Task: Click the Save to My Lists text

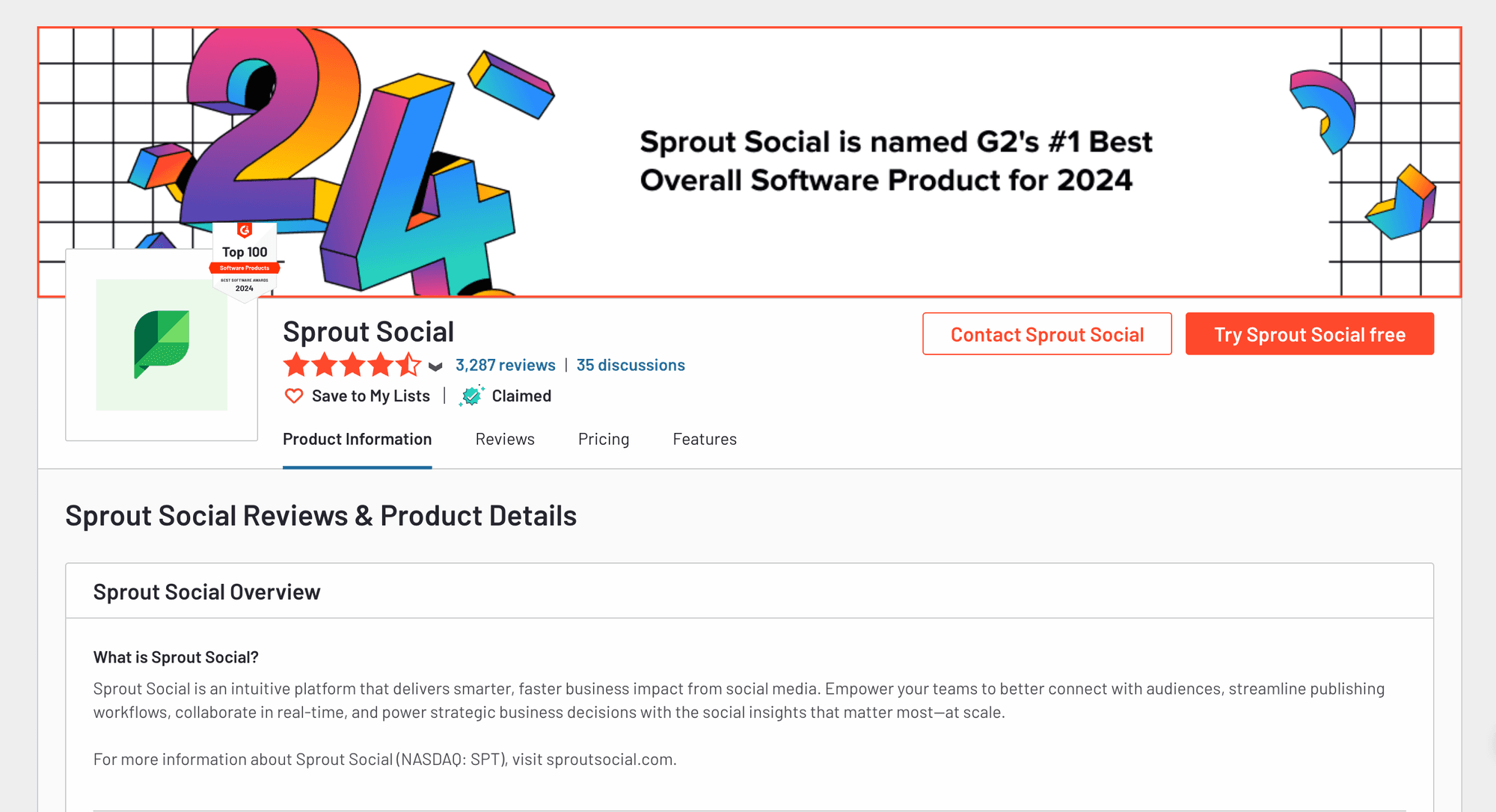Action: pyautogui.click(x=371, y=396)
